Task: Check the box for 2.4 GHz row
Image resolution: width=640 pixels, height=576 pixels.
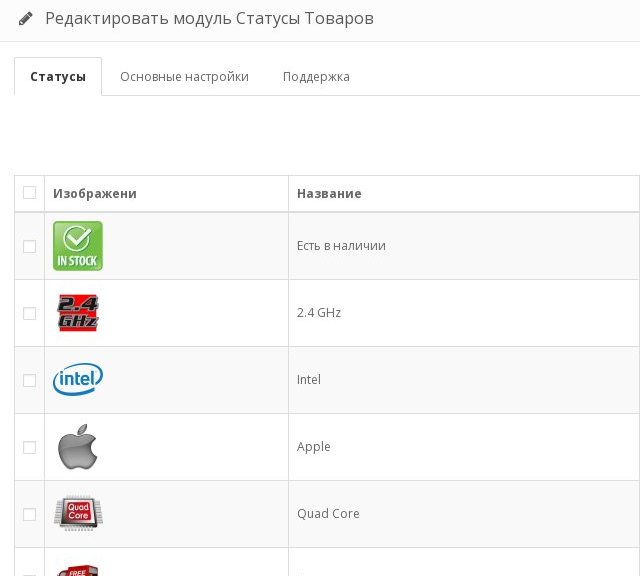Action: click(x=29, y=313)
